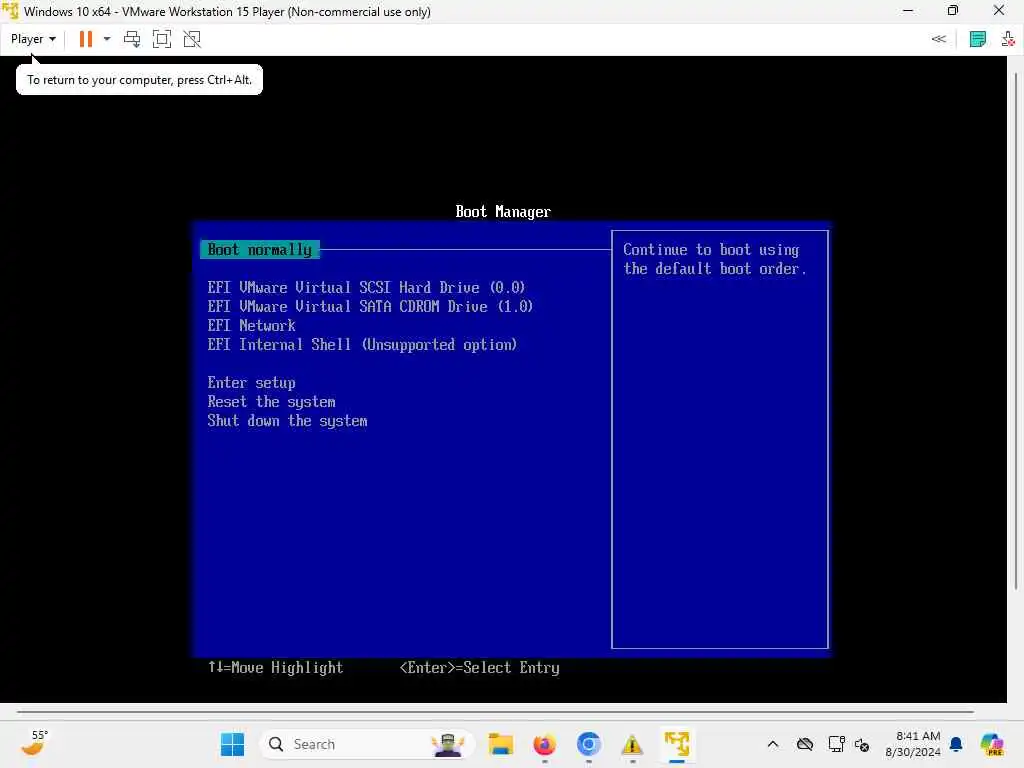Send Ctrl+Alt+Del to the virtual machine
This screenshot has height=768, width=1024.
(x=132, y=39)
